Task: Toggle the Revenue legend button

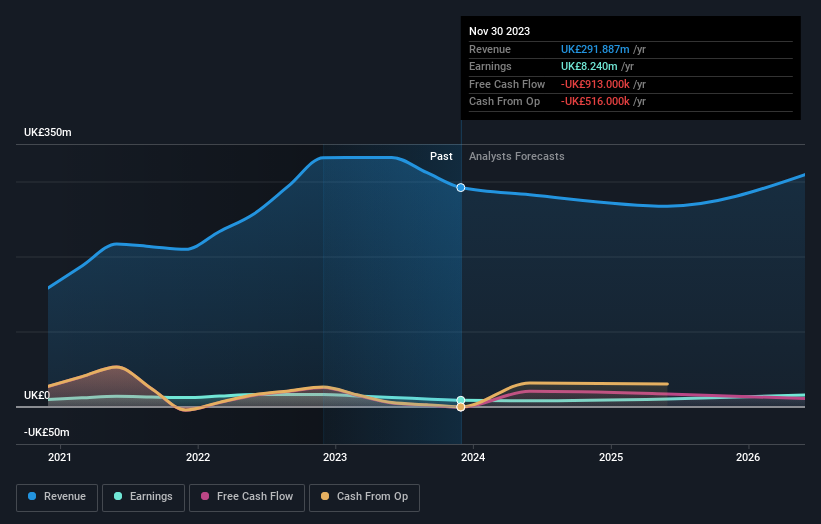Action: click(57, 497)
